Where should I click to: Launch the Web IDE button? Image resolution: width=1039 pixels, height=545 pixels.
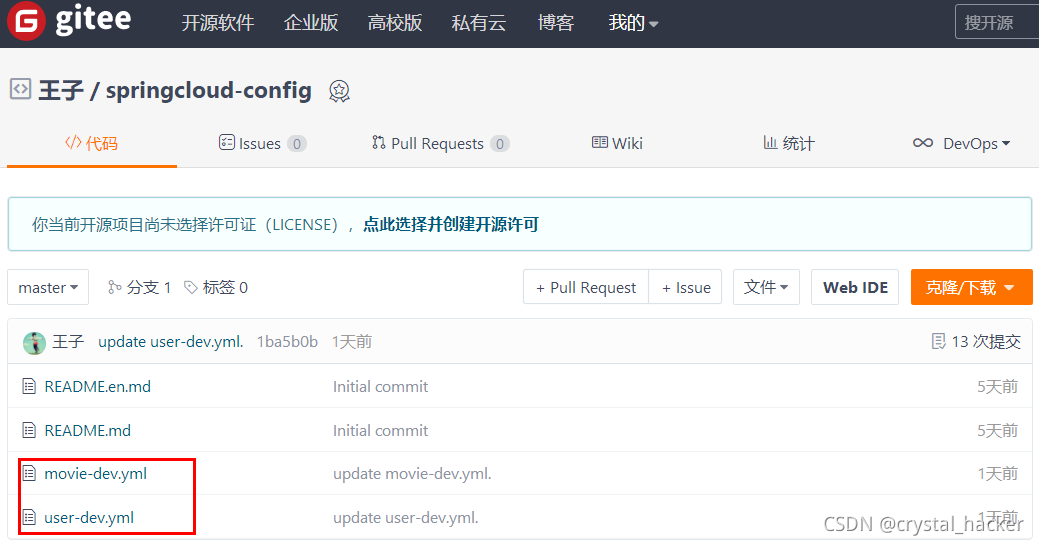tap(855, 287)
